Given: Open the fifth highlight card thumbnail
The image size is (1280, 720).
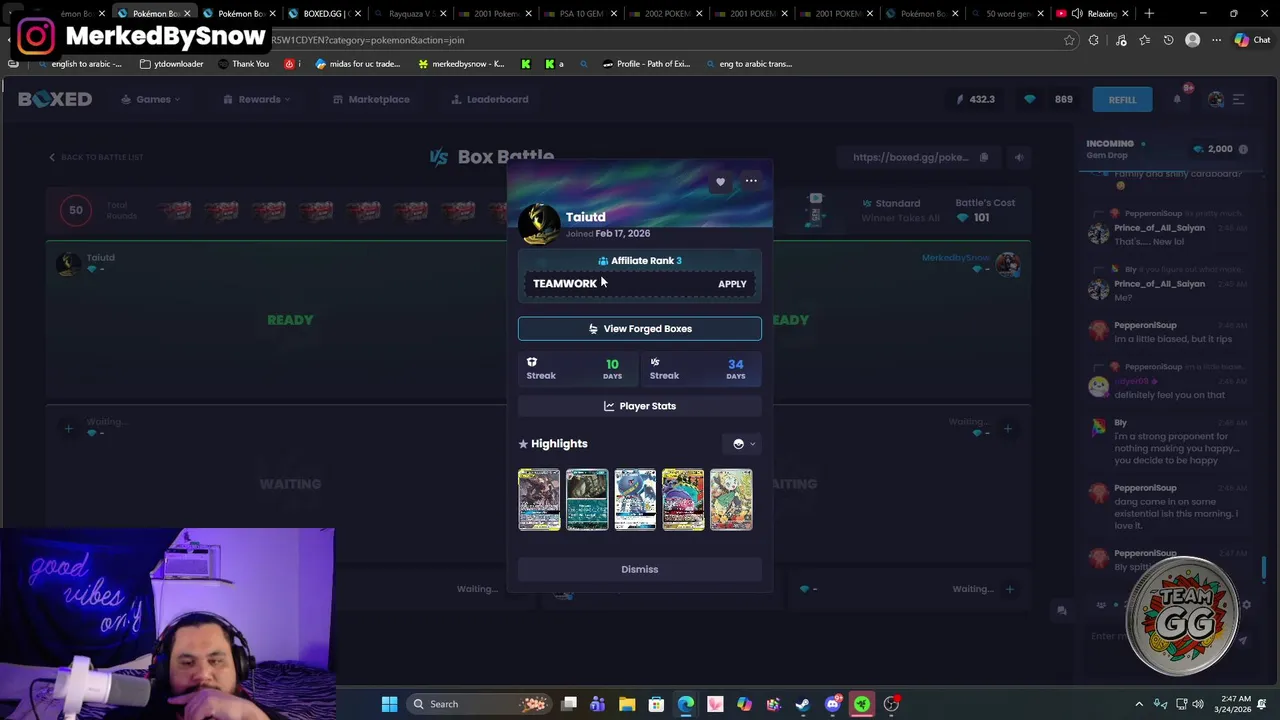Looking at the screenshot, I should (x=731, y=499).
